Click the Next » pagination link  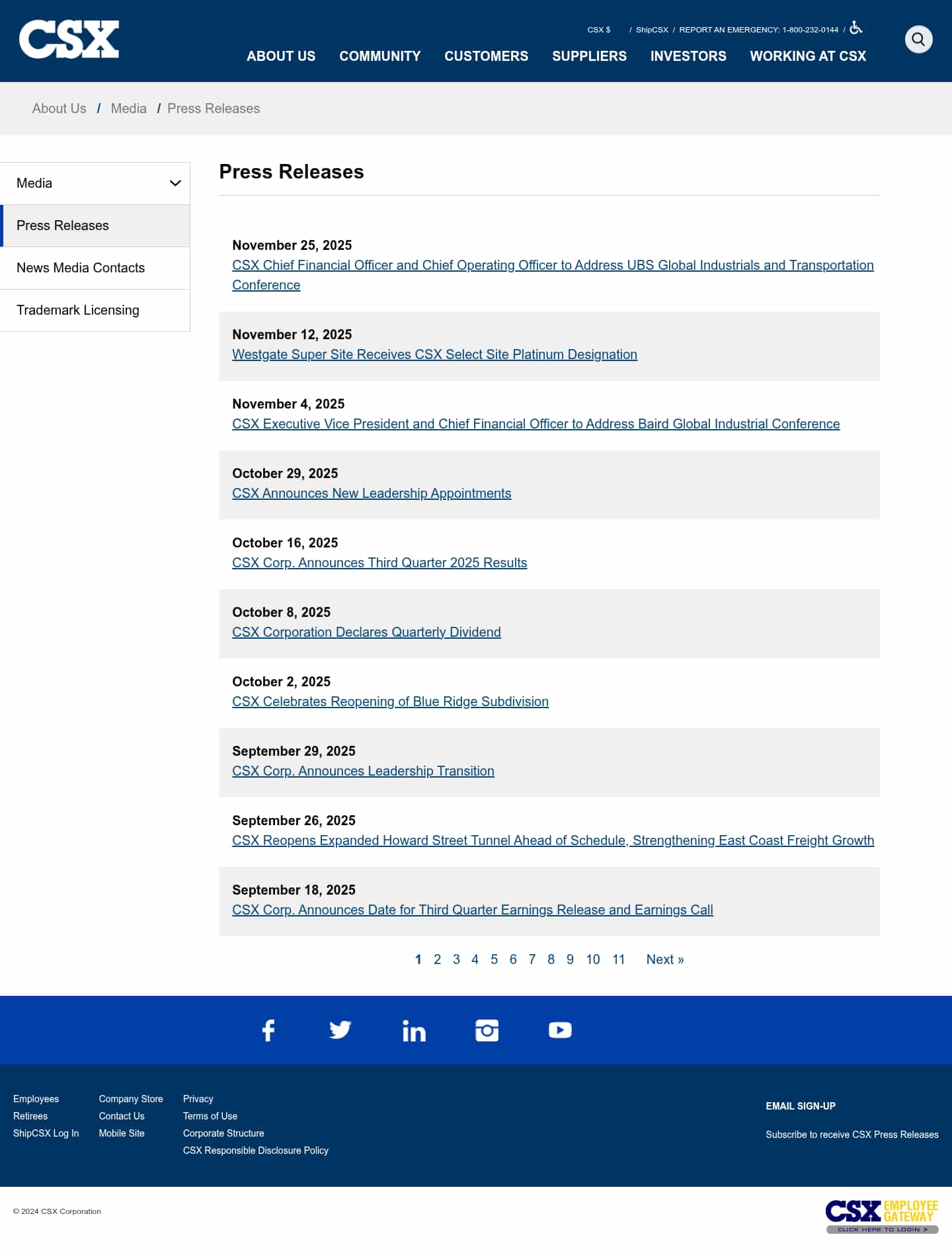[665, 959]
